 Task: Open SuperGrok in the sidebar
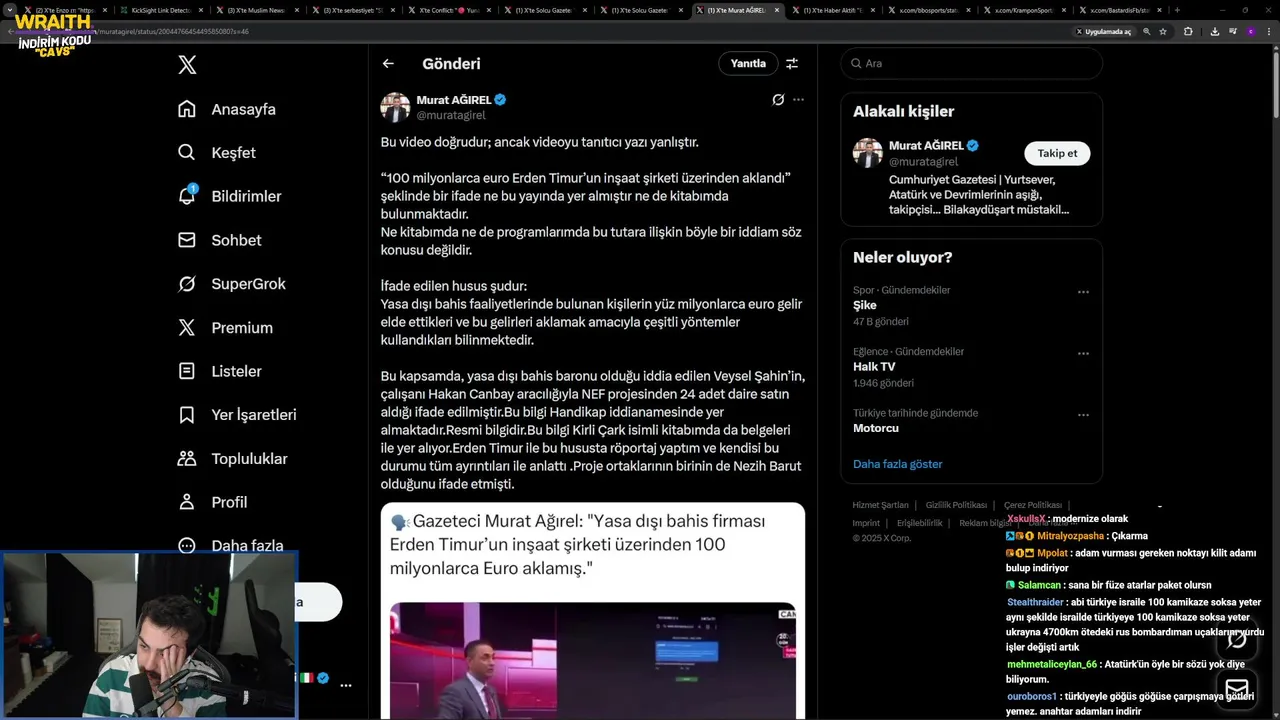pos(232,284)
